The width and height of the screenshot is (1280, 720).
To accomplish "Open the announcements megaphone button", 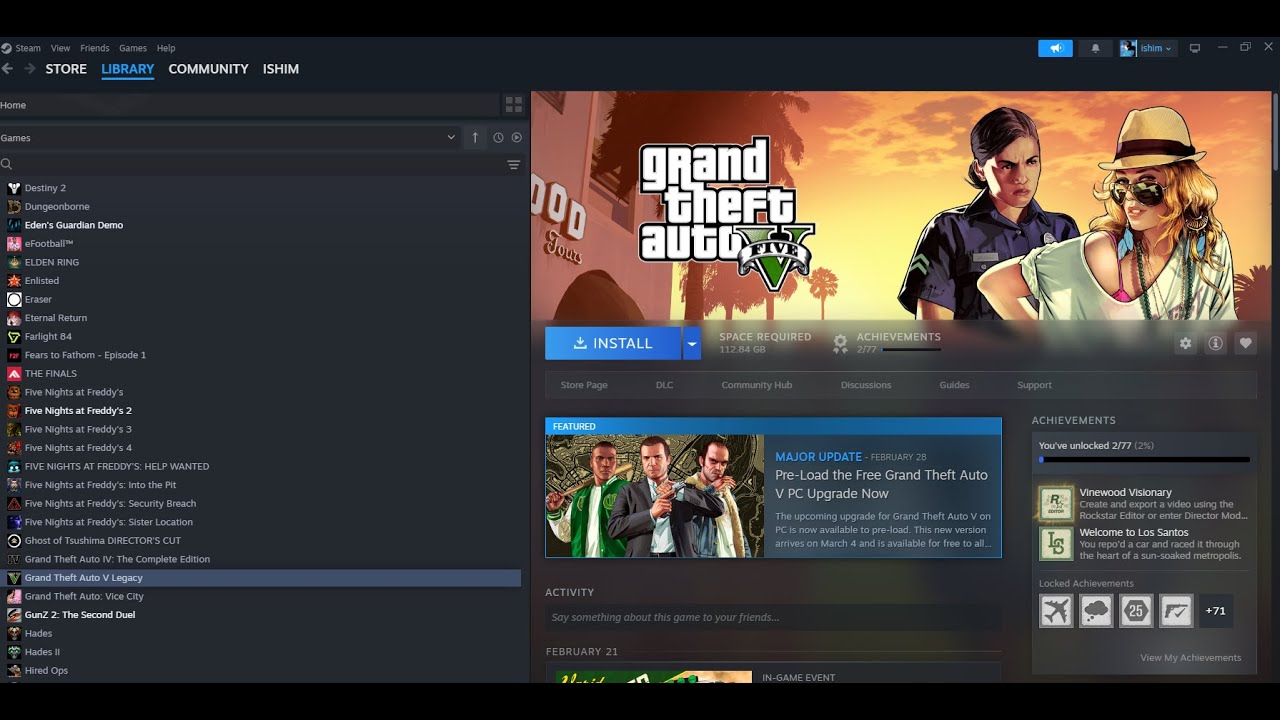I will click(x=1055, y=48).
